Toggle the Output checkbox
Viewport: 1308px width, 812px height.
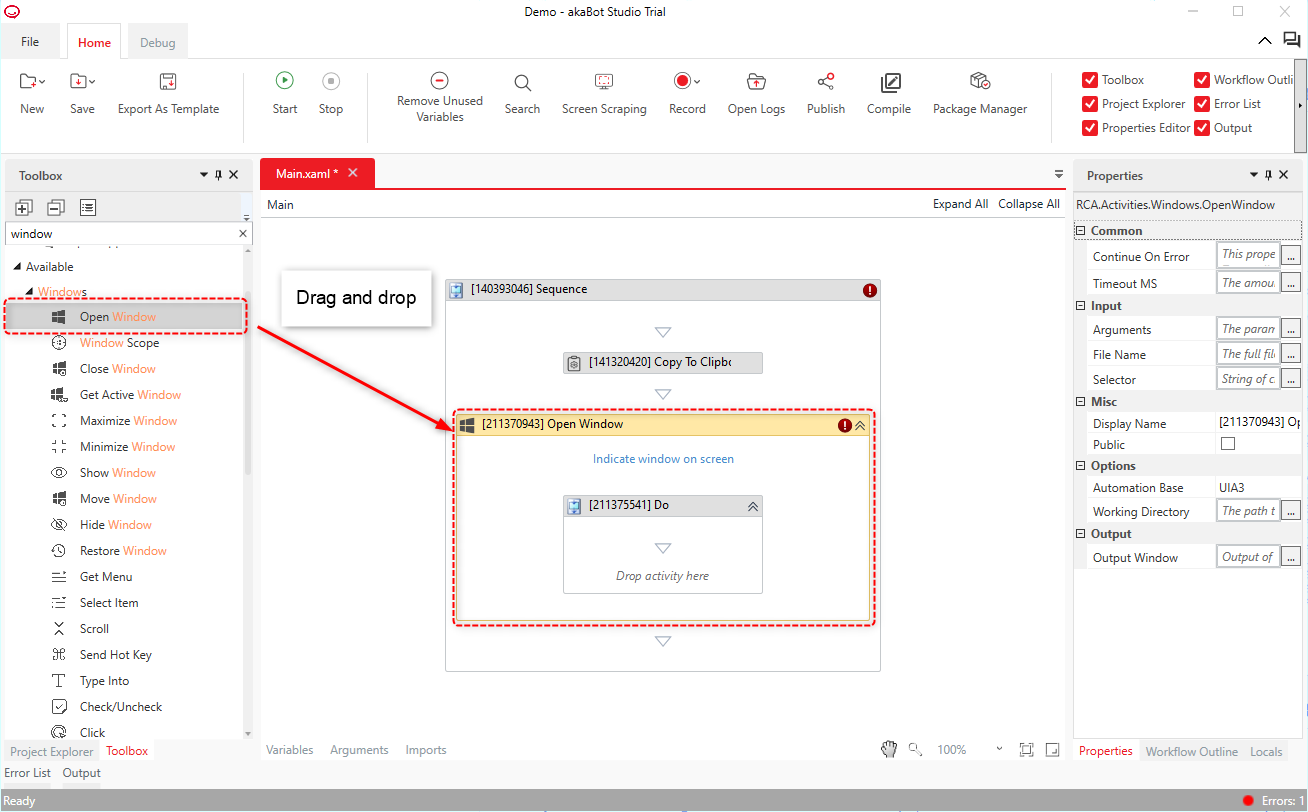click(1202, 128)
